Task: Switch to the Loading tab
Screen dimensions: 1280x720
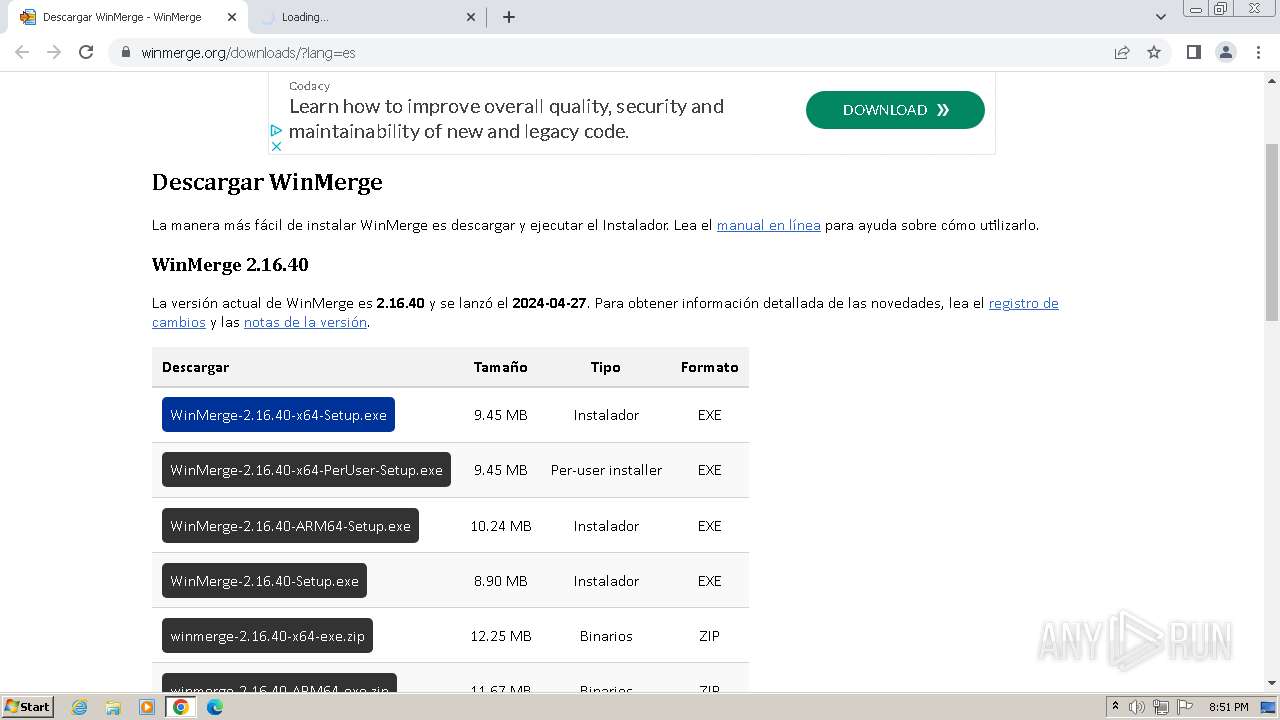Action: click(366, 17)
